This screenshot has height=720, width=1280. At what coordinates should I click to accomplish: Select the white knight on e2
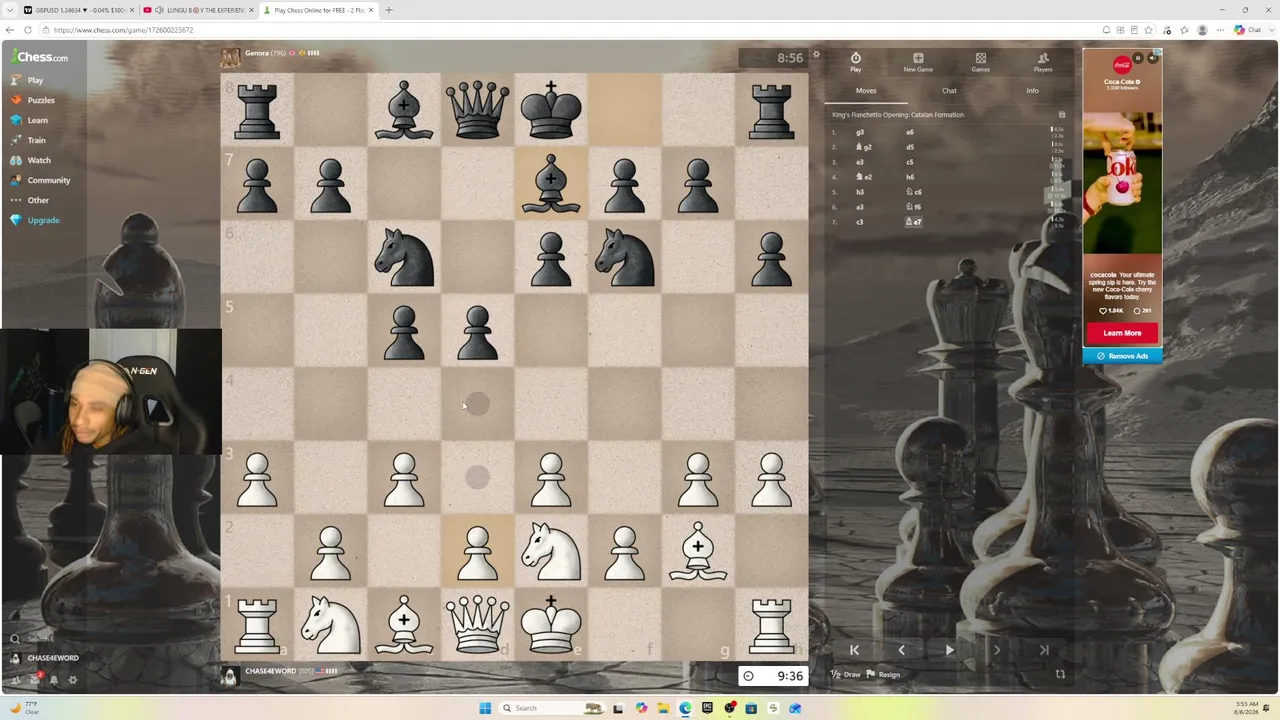coord(551,551)
